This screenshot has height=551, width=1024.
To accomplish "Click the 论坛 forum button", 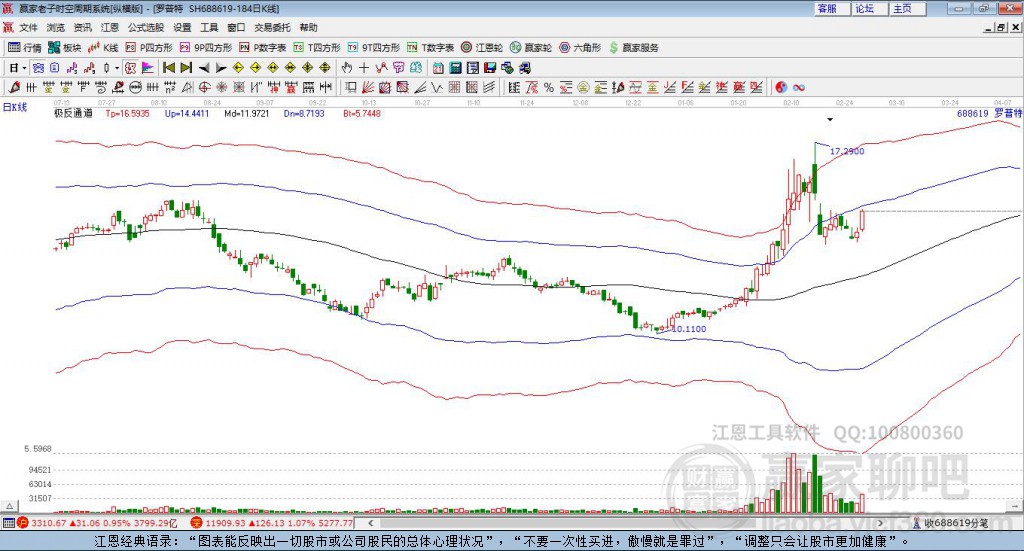I will point(869,8).
